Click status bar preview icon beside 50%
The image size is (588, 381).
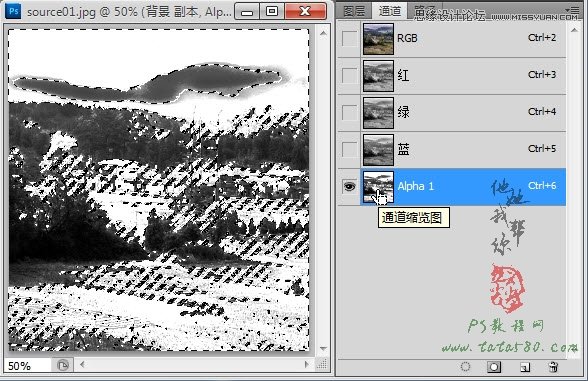(x=63, y=365)
